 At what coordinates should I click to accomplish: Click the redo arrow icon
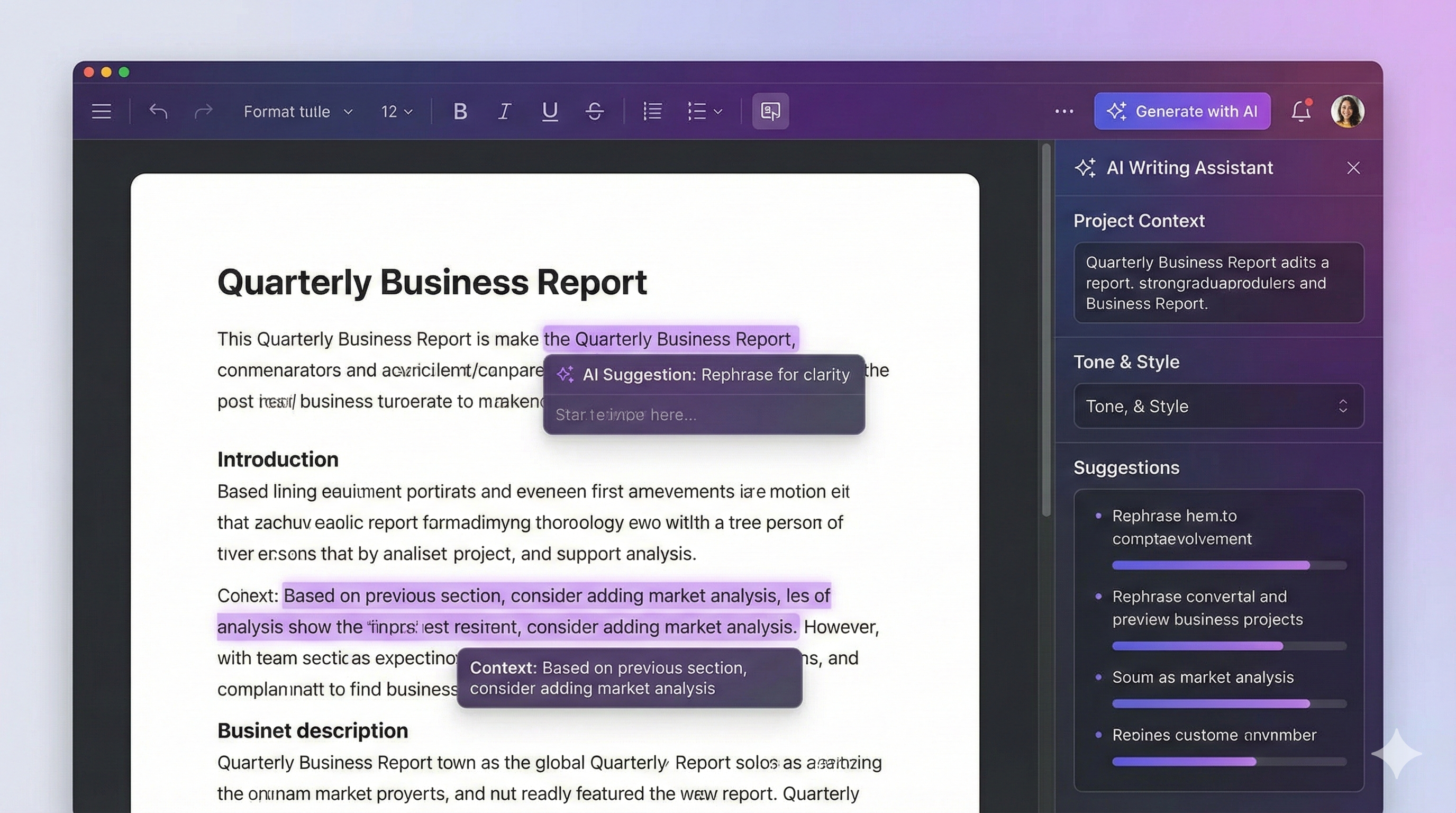click(x=203, y=111)
